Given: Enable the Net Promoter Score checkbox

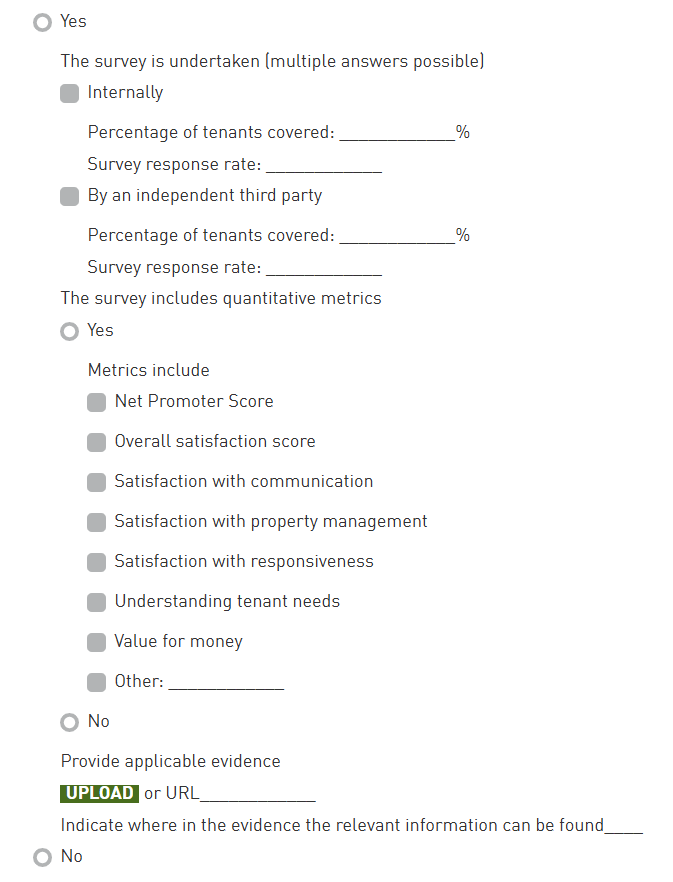Looking at the screenshot, I should point(96,402).
